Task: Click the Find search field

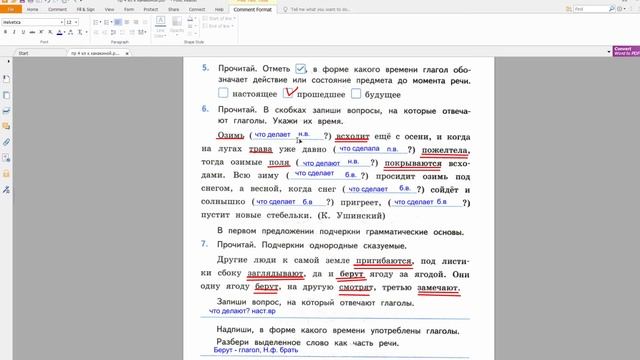Action: (x=590, y=9)
